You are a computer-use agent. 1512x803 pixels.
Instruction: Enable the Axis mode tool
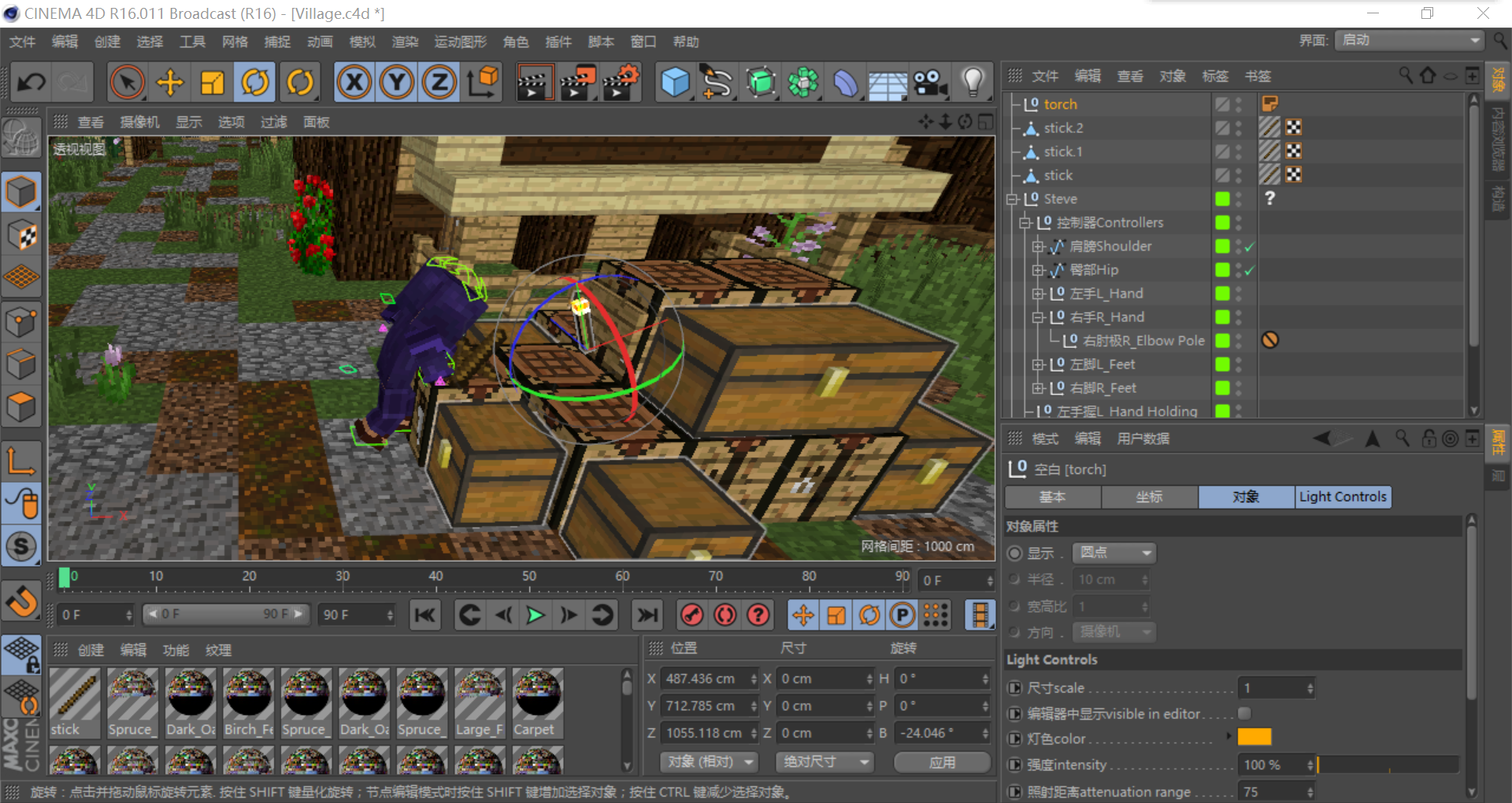click(21, 461)
